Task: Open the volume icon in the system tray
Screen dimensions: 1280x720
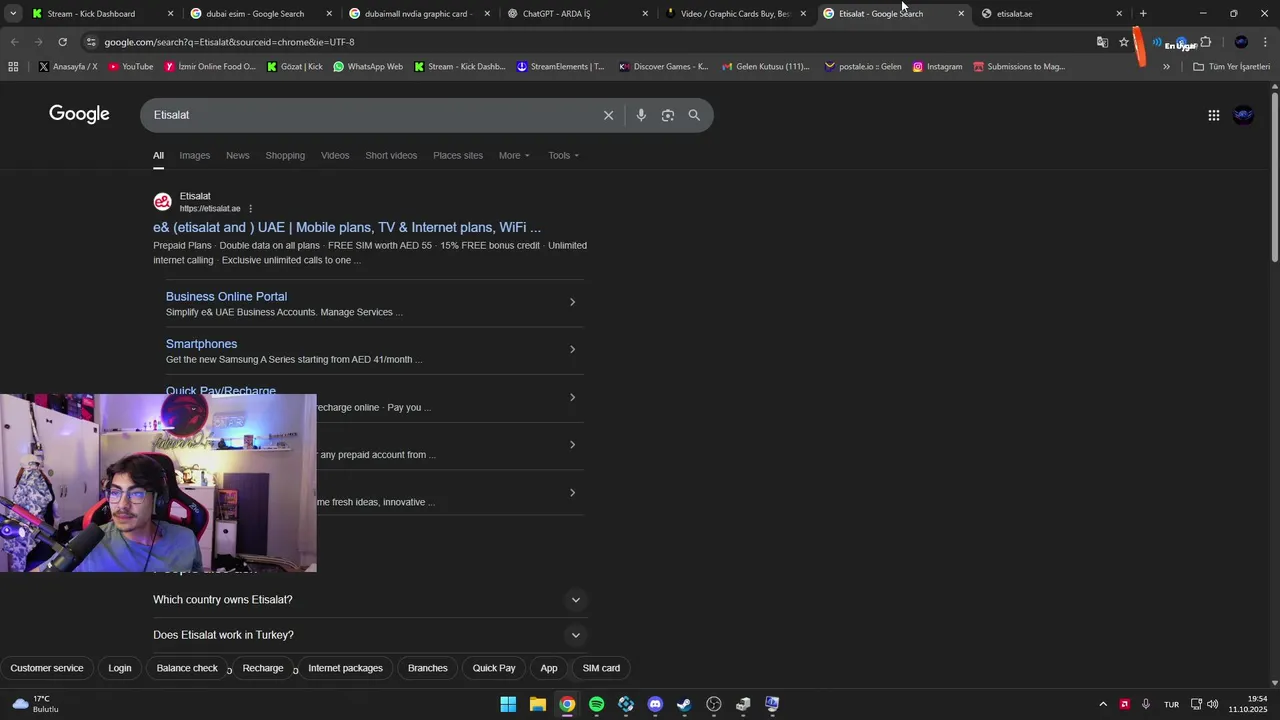Action: coord(1213,704)
